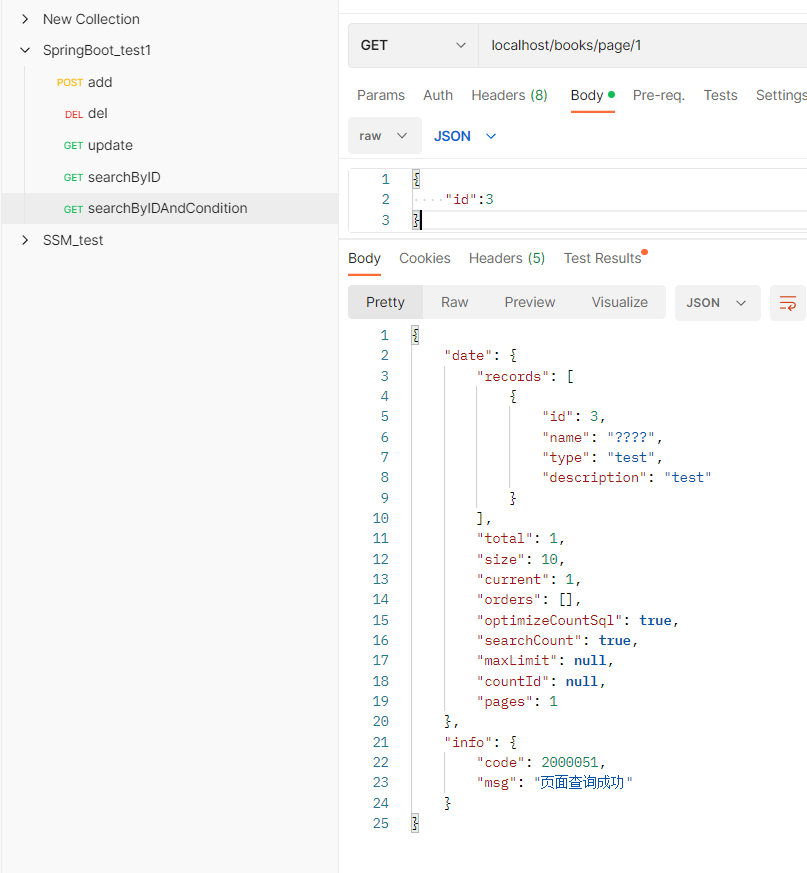Open the Pre-req. tab

tap(658, 95)
